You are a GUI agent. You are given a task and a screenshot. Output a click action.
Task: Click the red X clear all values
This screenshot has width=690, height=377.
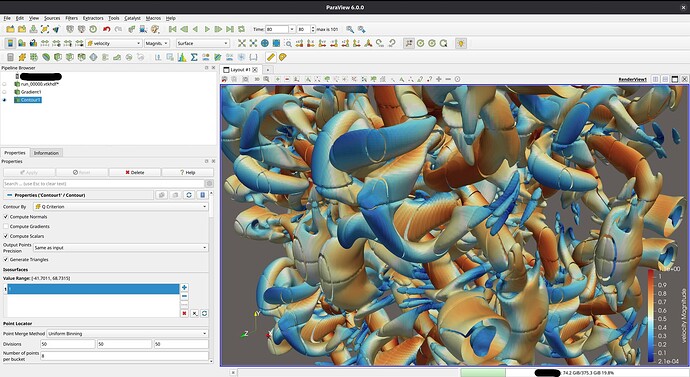[x=184, y=313]
